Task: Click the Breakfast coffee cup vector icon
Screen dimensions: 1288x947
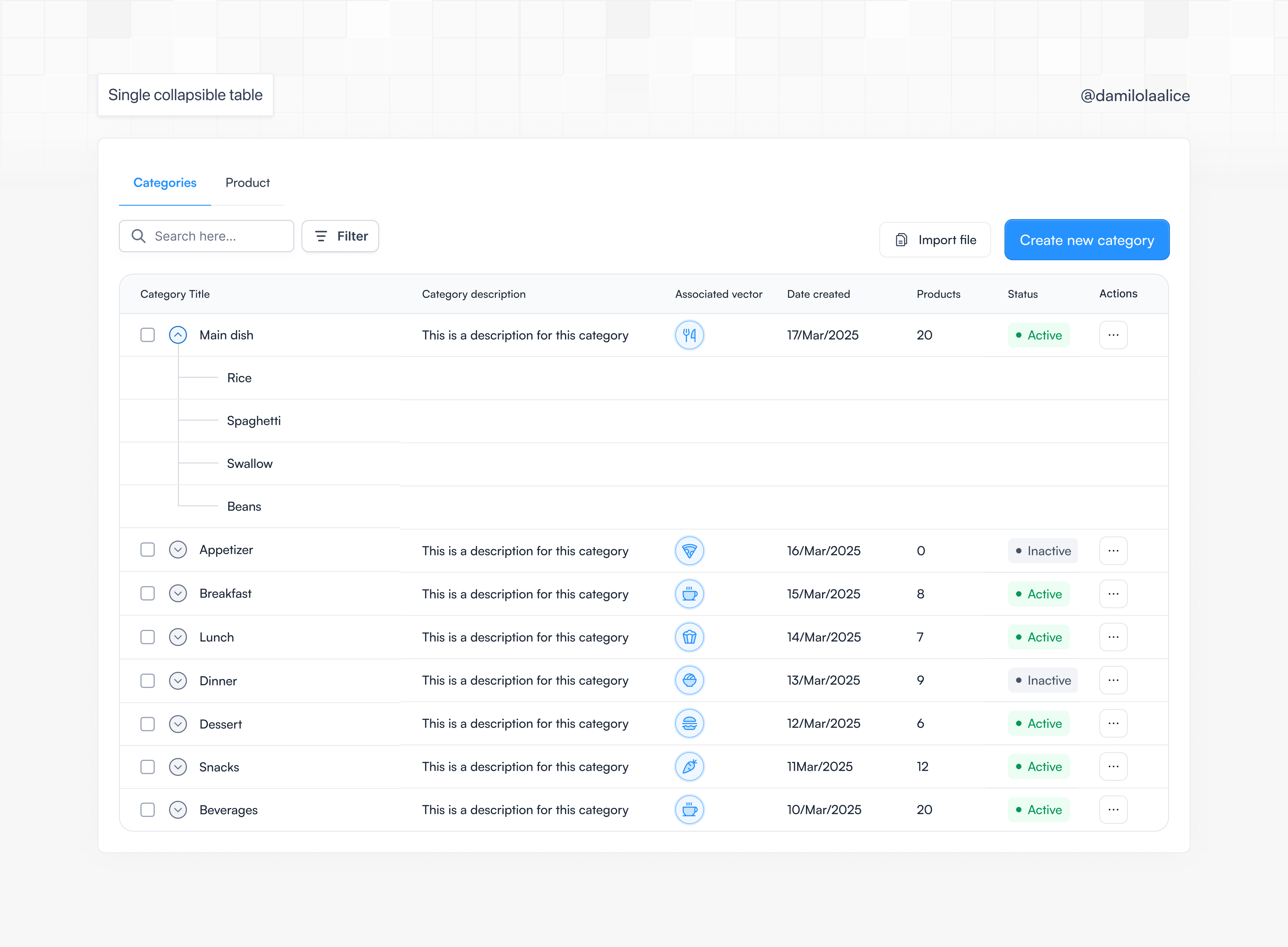Action: (690, 594)
